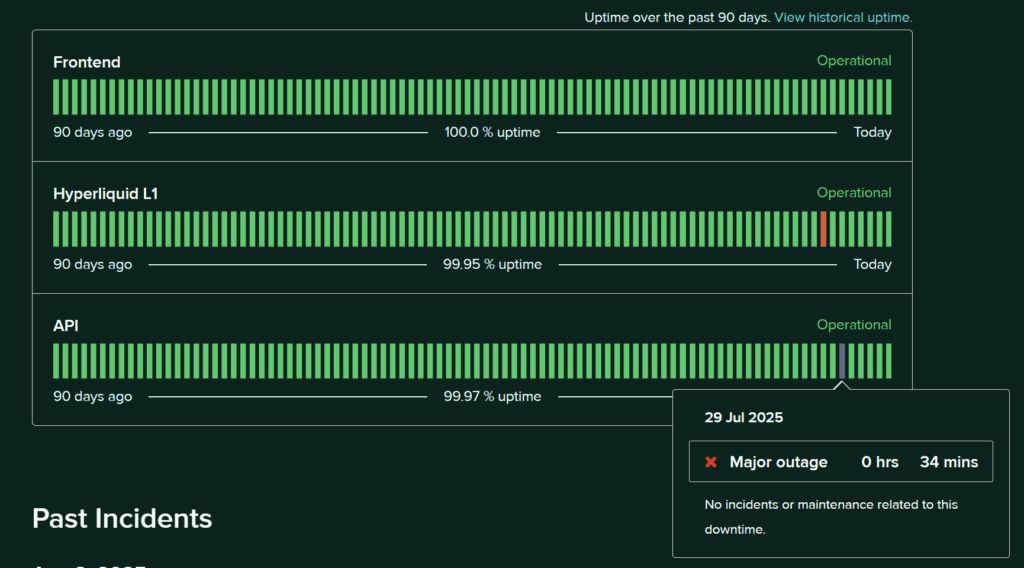This screenshot has height=568, width=1024.
Task: Click the Major outage label in tooltip
Action: pyautogui.click(x=778, y=462)
